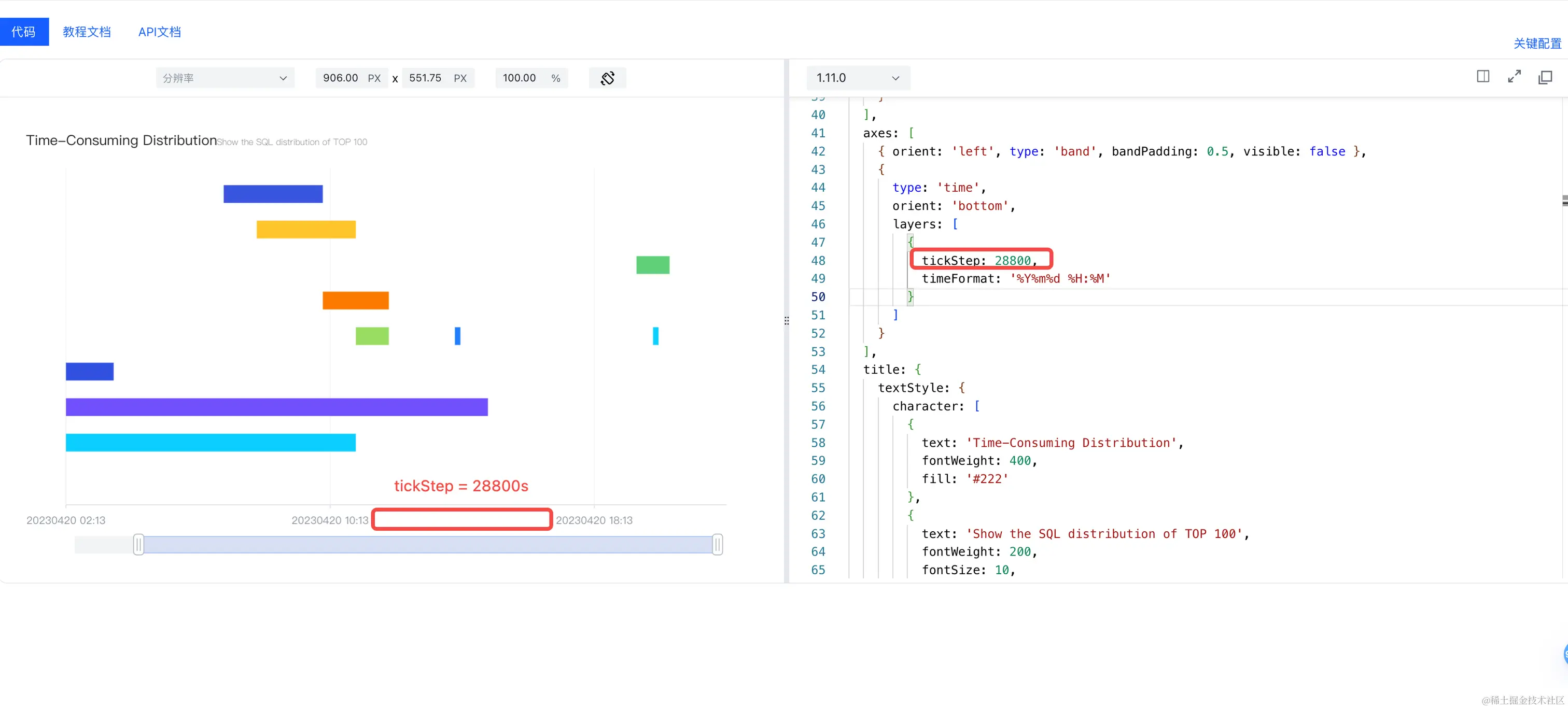
Task: Click the 关键配置 link
Action: coord(1537,43)
